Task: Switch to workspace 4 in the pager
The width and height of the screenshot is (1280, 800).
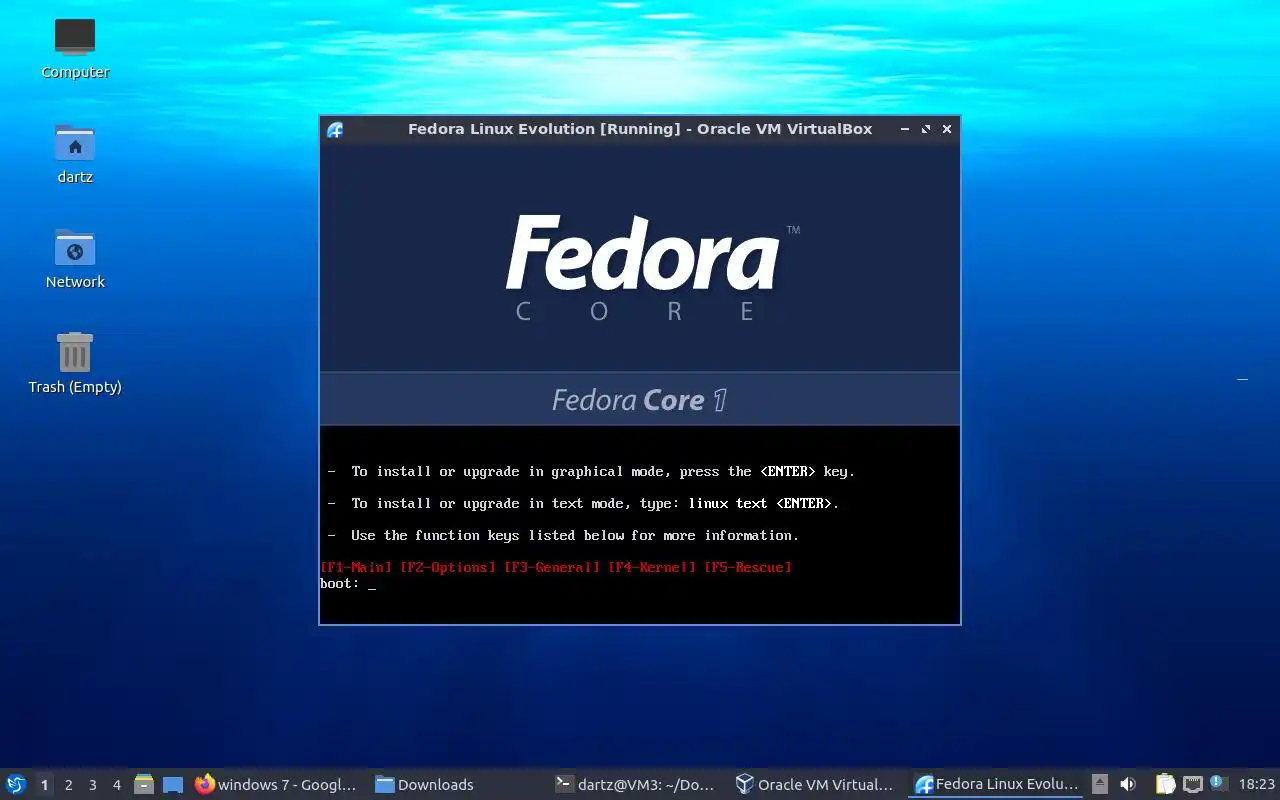Action: [116, 785]
